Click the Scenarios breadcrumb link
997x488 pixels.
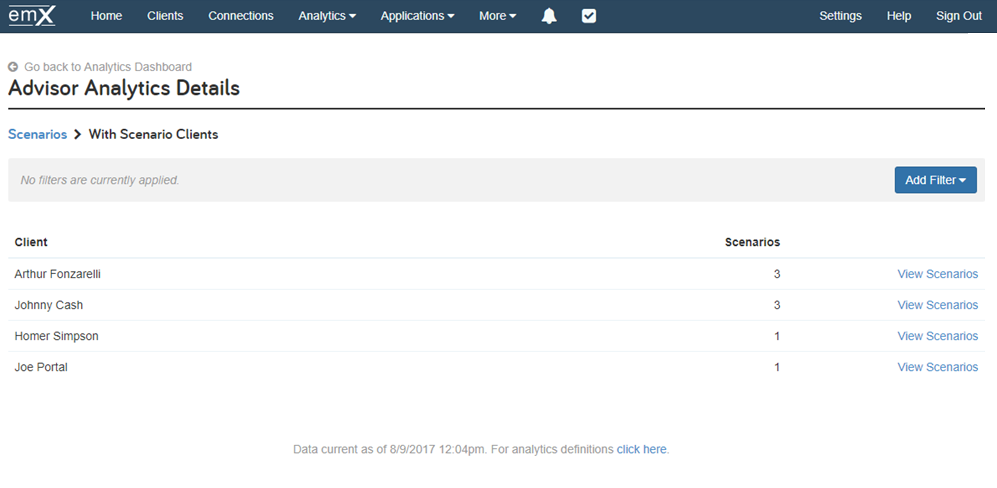38,134
